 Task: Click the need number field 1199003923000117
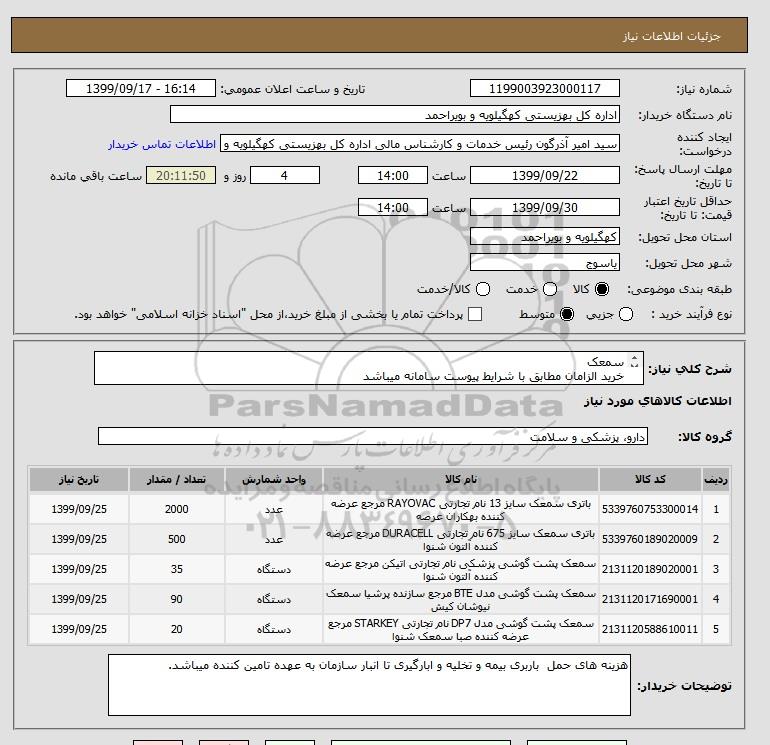(545, 88)
